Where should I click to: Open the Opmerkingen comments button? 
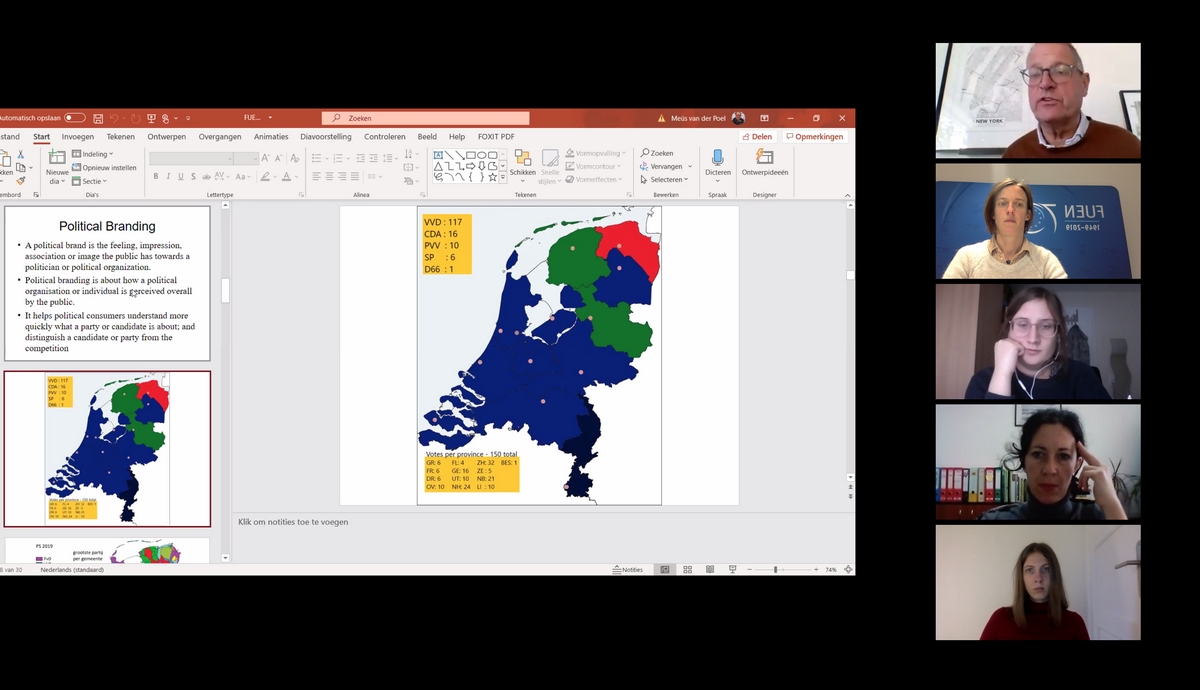(x=815, y=137)
